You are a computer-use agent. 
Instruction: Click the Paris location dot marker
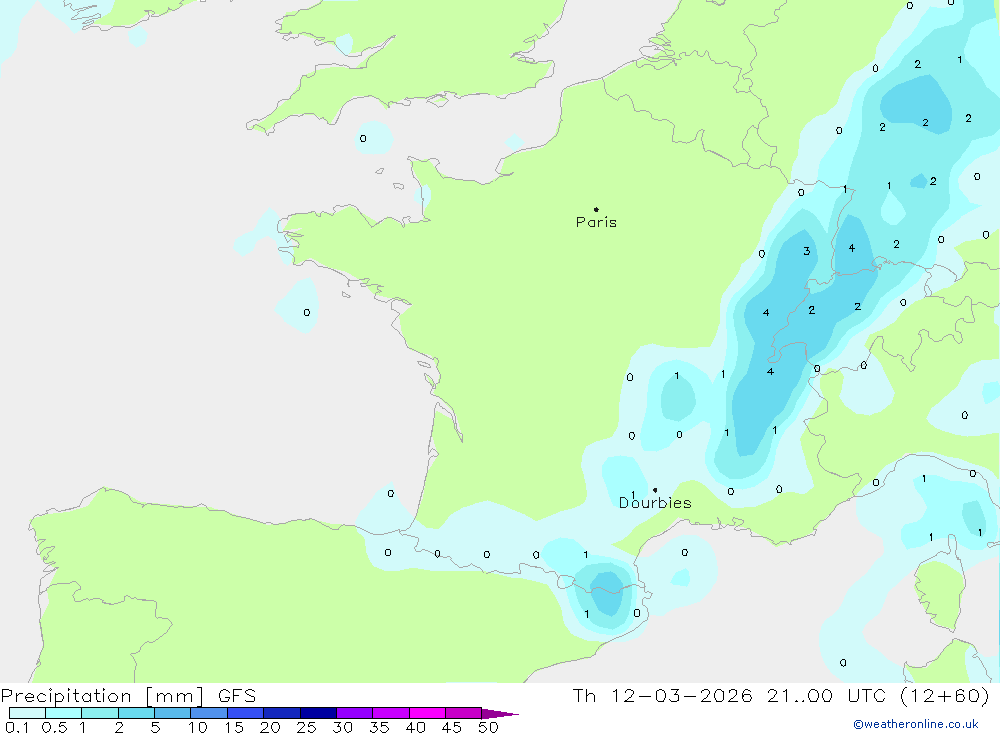pyautogui.click(x=596, y=209)
